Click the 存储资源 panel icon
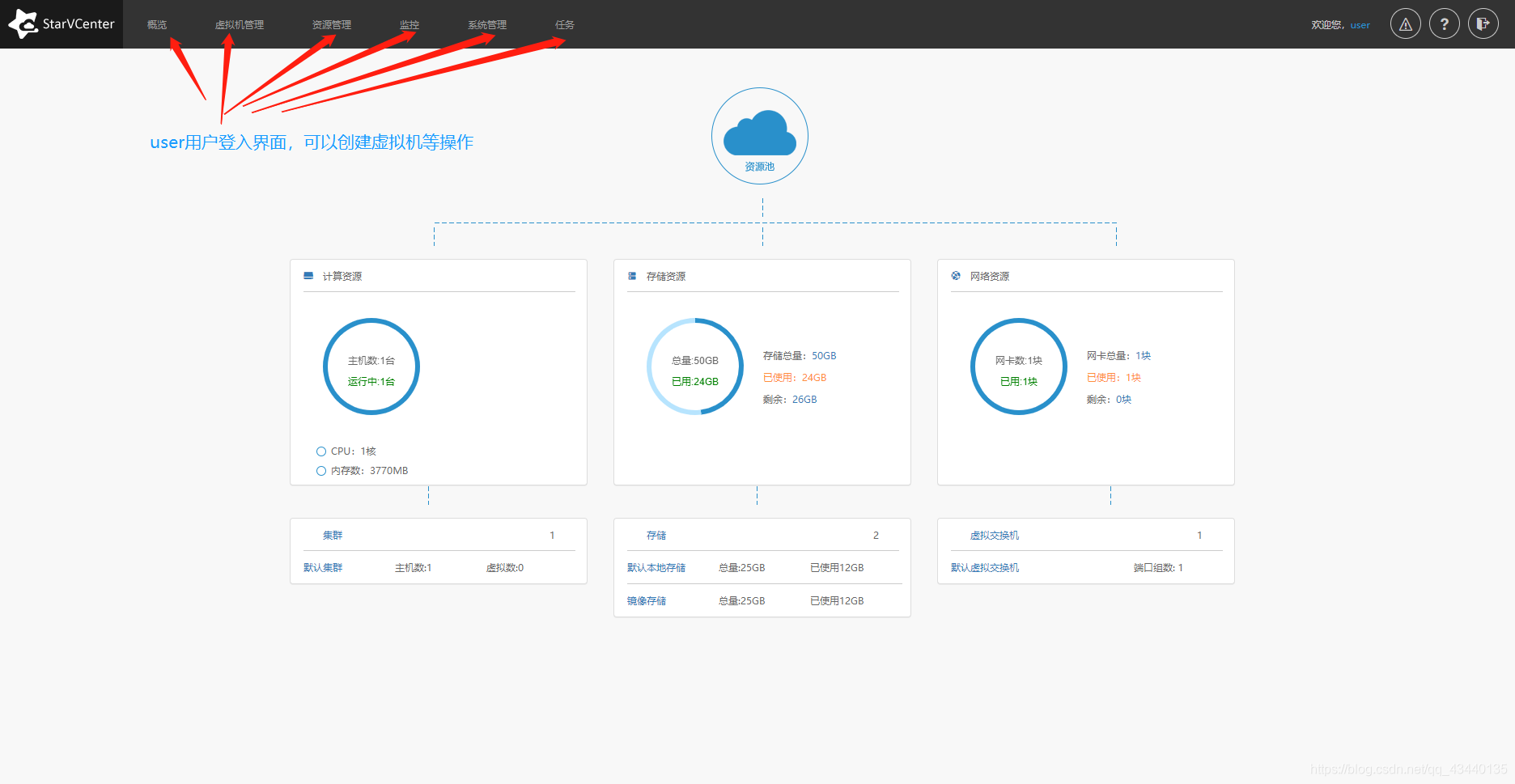This screenshot has width=1515, height=784. (632, 276)
